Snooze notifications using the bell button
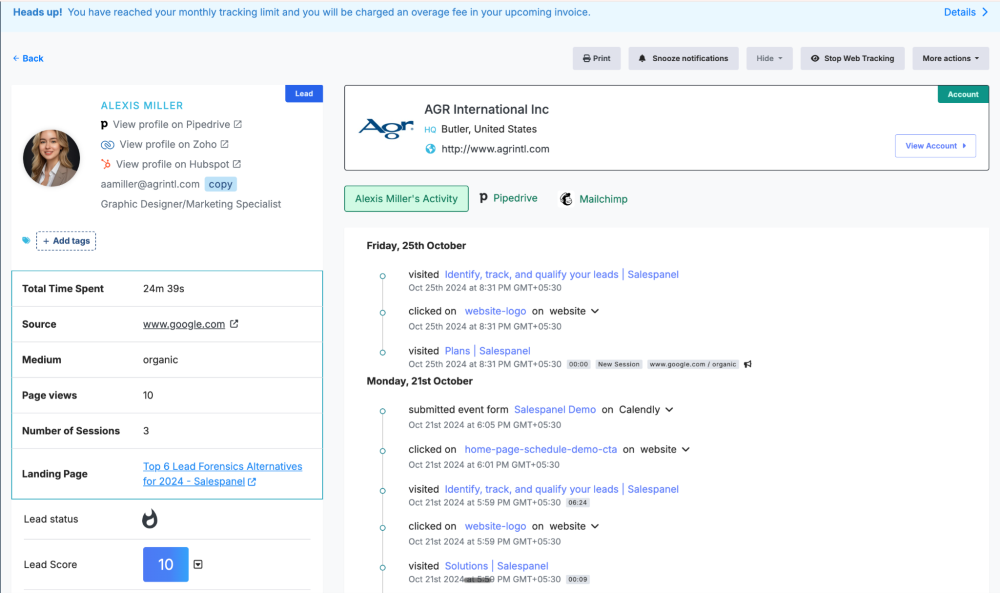The height and width of the screenshot is (593, 1000). click(684, 58)
